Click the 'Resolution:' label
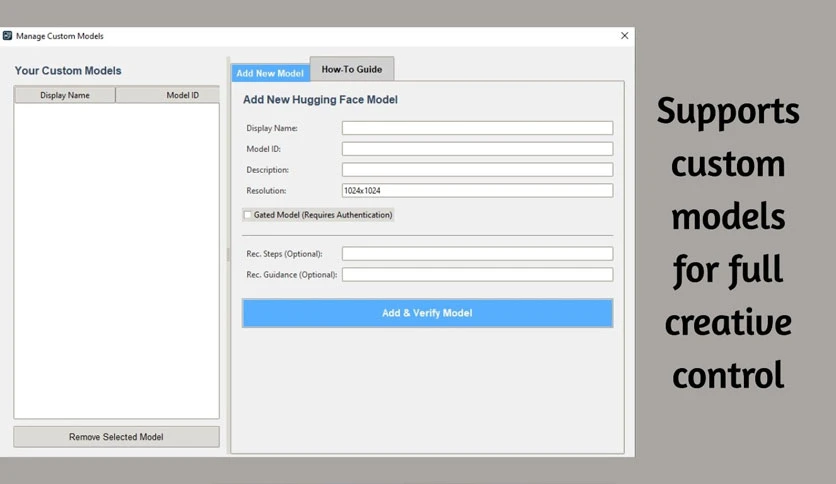 (266, 190)
